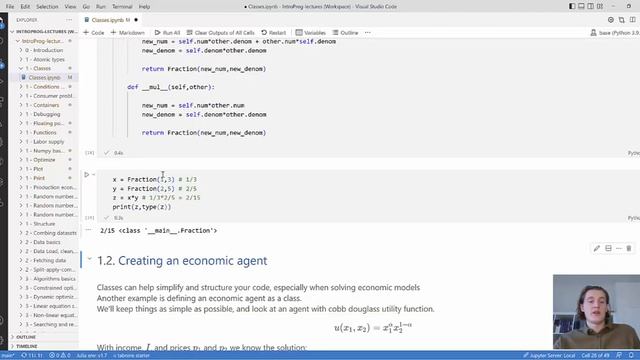The image size is (640, 360).
Task: Expand the '2 - Fetching data' folder
Action: click(x=44, y=260)
